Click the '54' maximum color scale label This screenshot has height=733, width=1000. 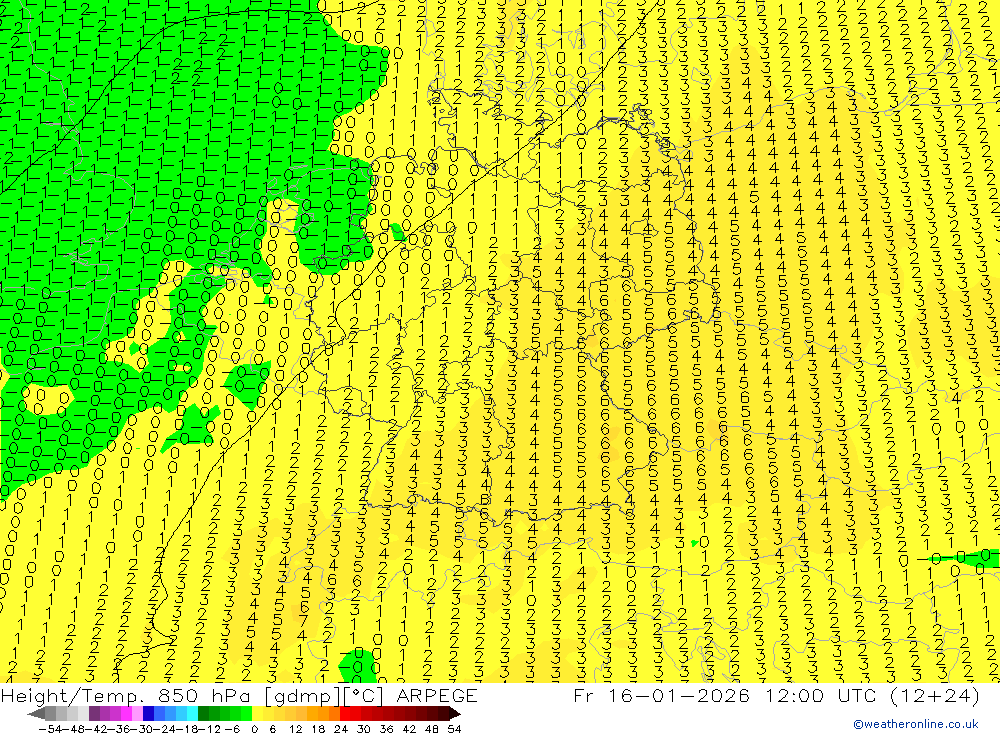pos(454,729)
